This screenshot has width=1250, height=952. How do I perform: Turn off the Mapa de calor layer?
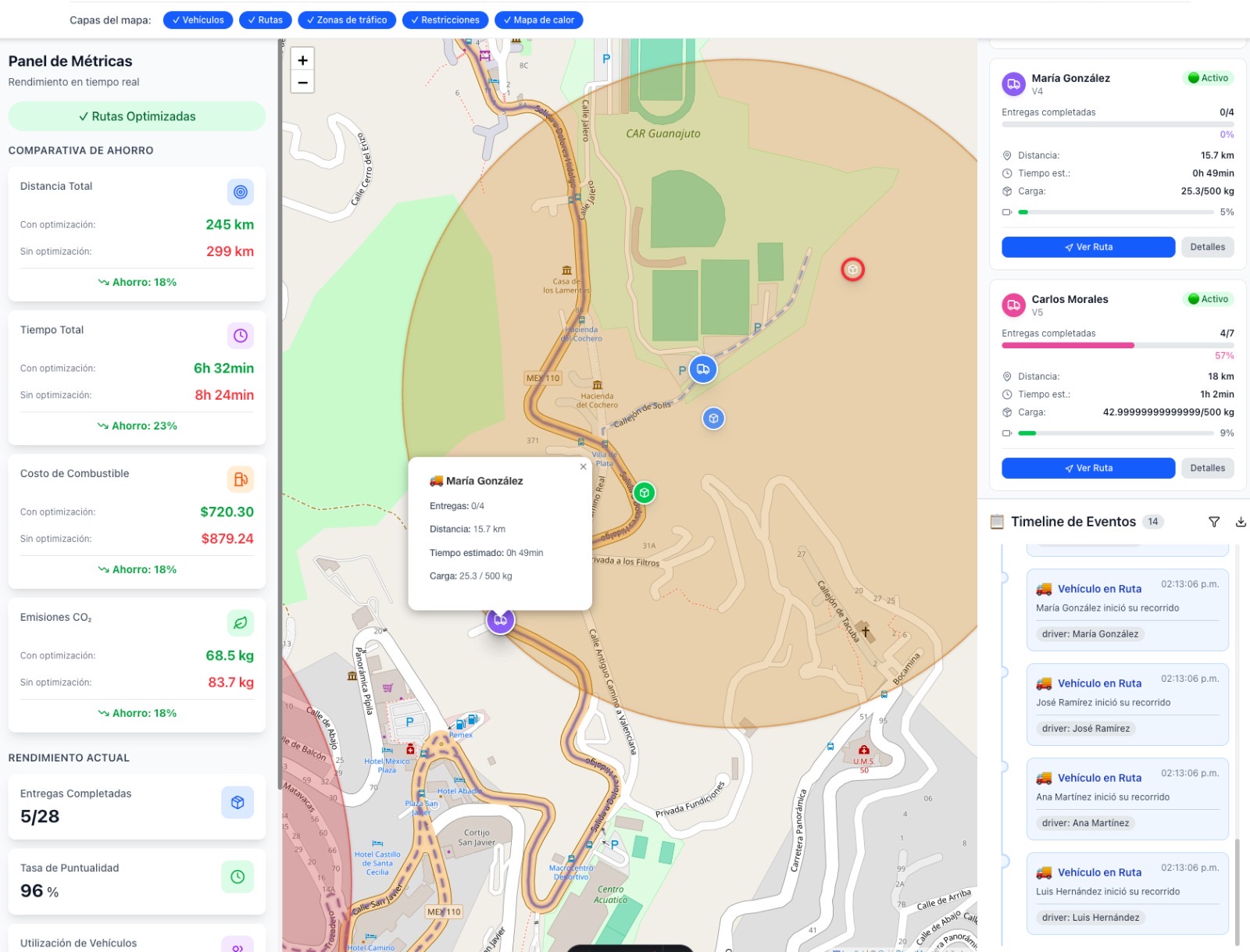coord(538,20)
